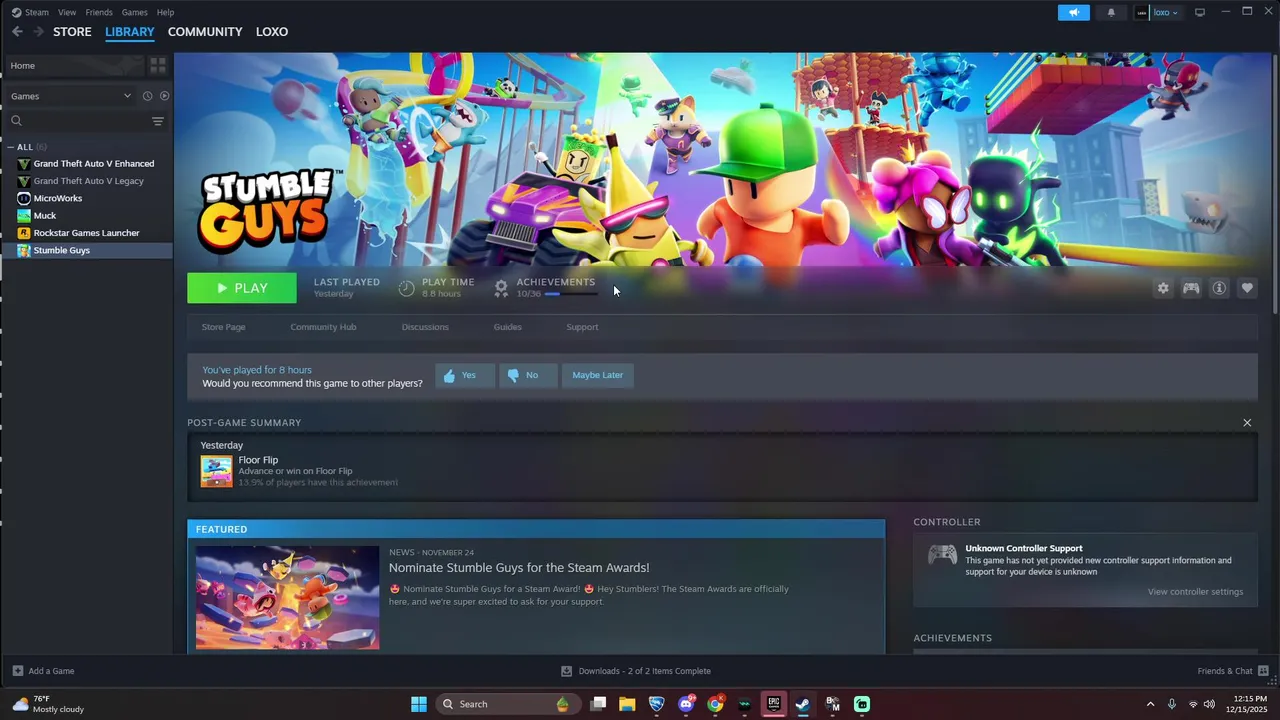The height and width of the screenshot is (720, 1280).
Task: Go back with the navigation arrow
Action: pyautogui.click(x=17, y=32)
